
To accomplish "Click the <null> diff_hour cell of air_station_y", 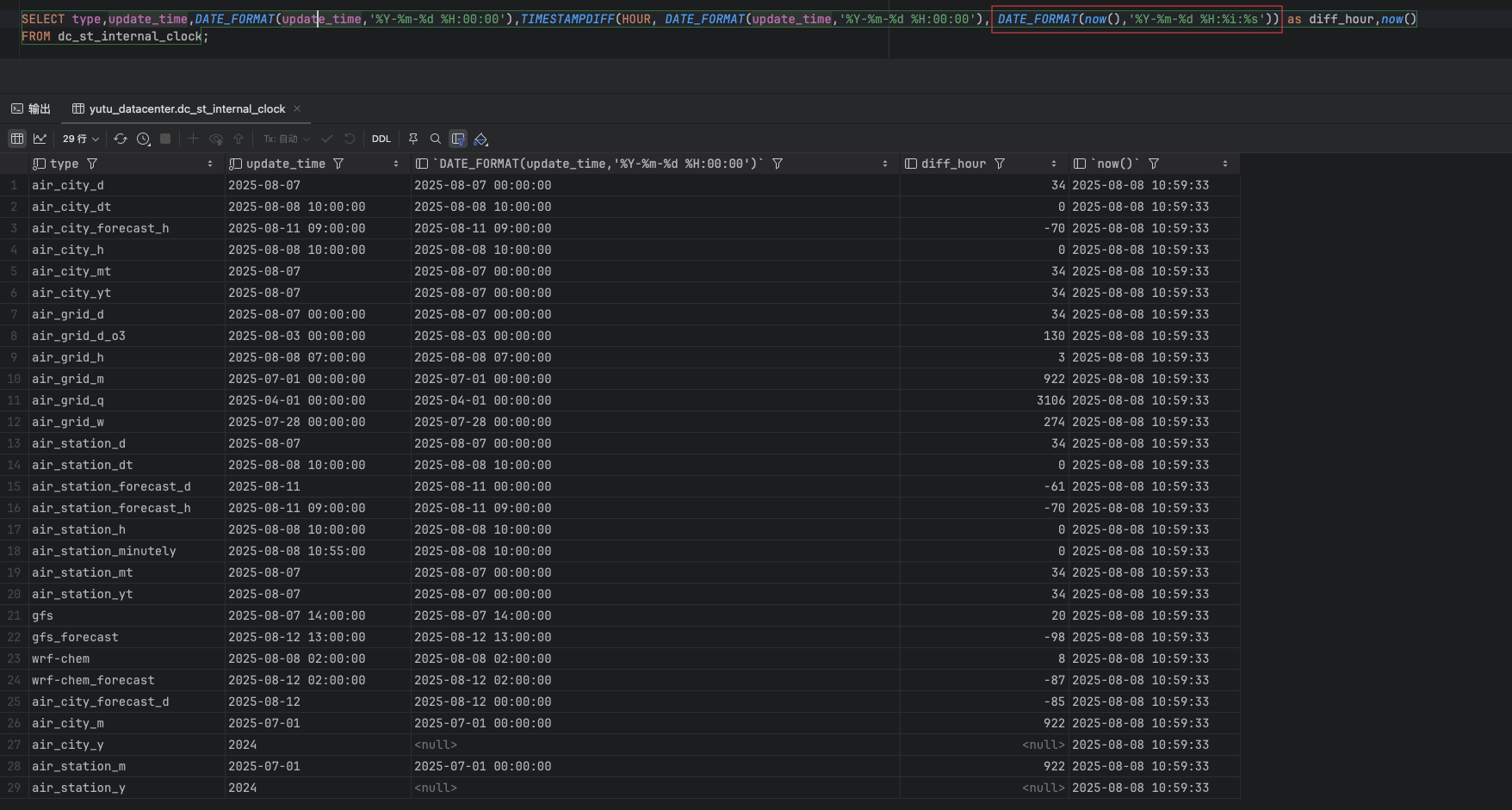I will point(984,788).
